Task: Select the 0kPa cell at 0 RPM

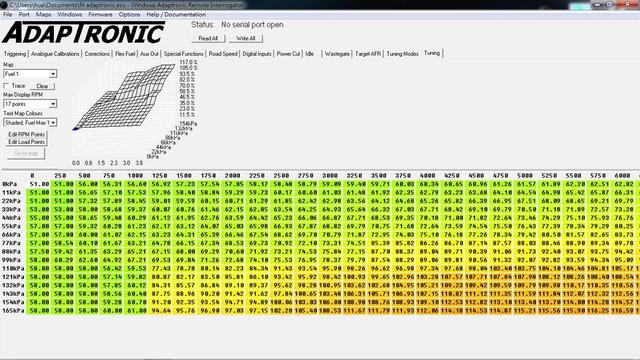Action: 39,184
